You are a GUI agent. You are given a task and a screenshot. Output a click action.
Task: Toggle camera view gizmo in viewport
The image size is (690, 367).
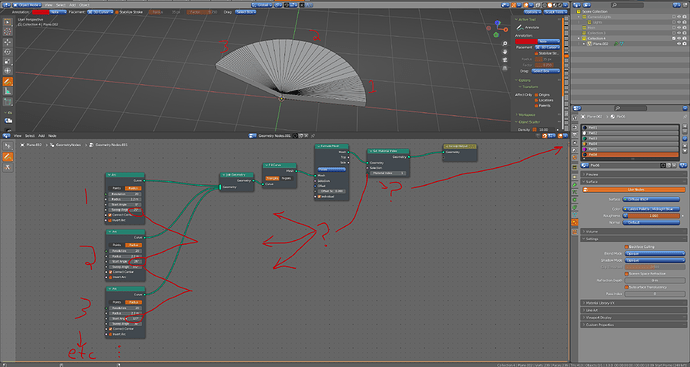(x=505, y=60)
